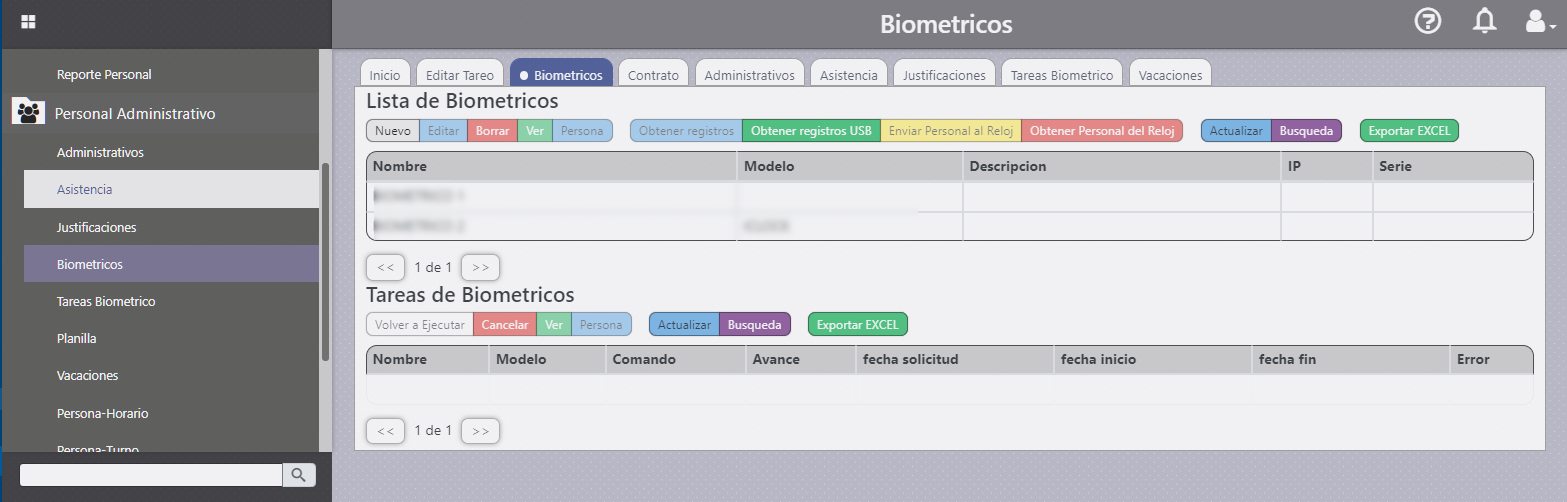Screen dimensions: 1567x502
Task: Open the Tareas Biometrico tab
Action: (1061, 75)
